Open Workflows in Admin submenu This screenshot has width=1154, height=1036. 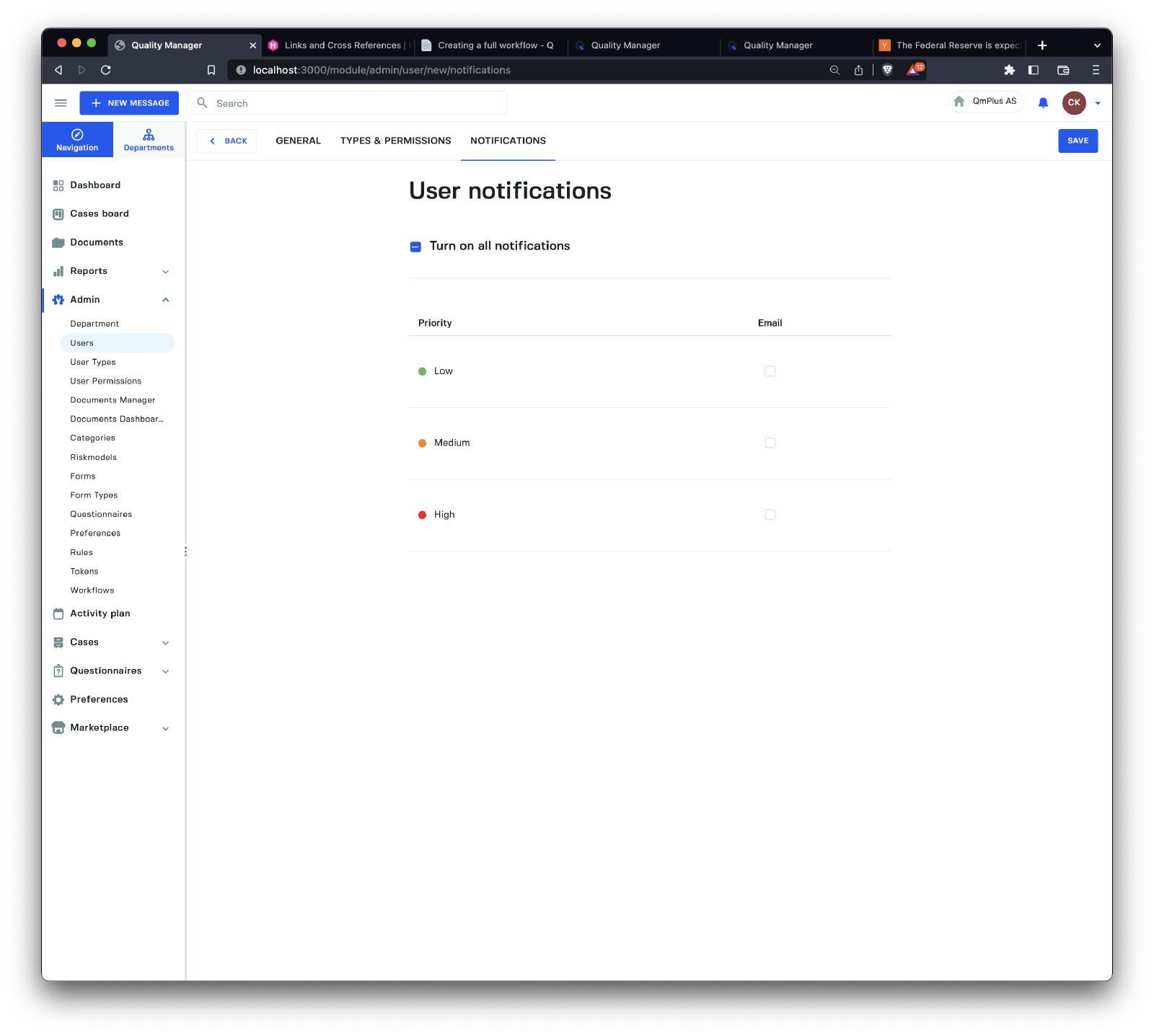tap(92, 590)
